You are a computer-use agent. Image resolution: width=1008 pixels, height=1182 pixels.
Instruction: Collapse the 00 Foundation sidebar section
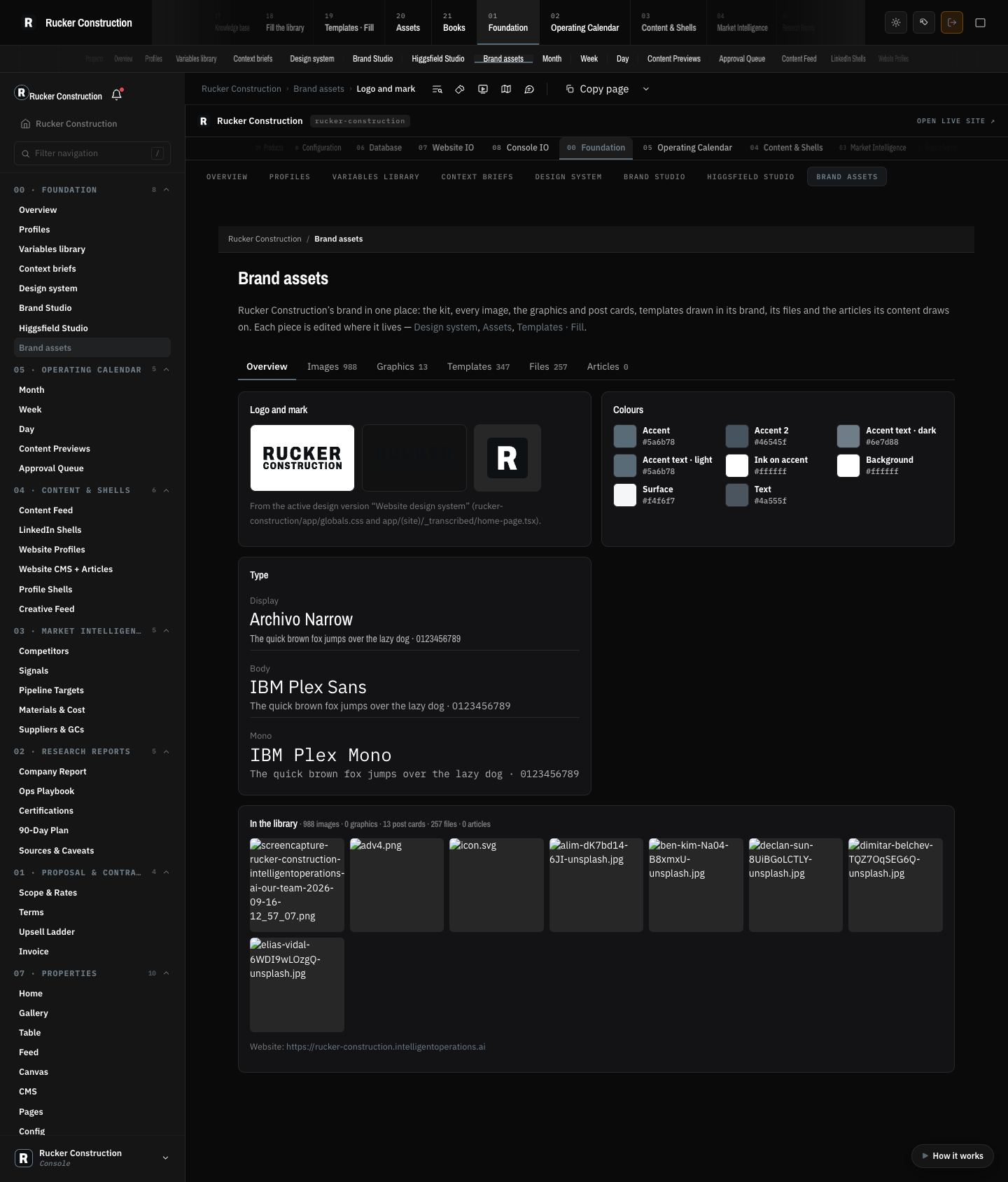[166, 190]
